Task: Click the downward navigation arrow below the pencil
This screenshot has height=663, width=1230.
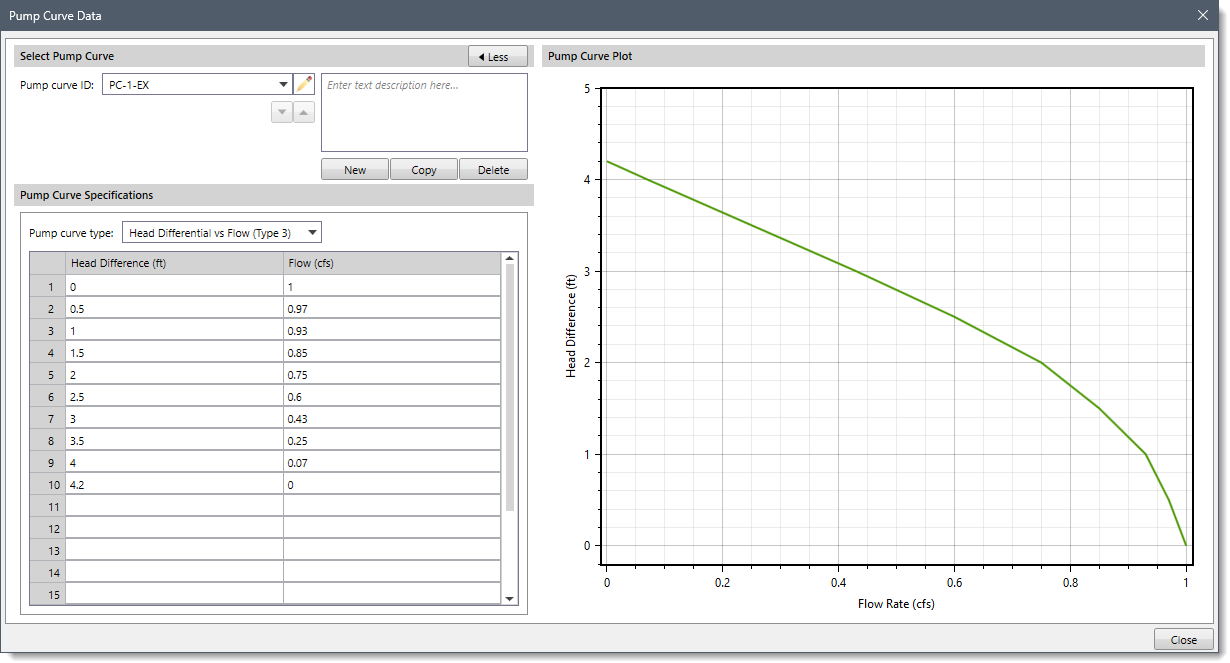Action: tap(281, 112)
